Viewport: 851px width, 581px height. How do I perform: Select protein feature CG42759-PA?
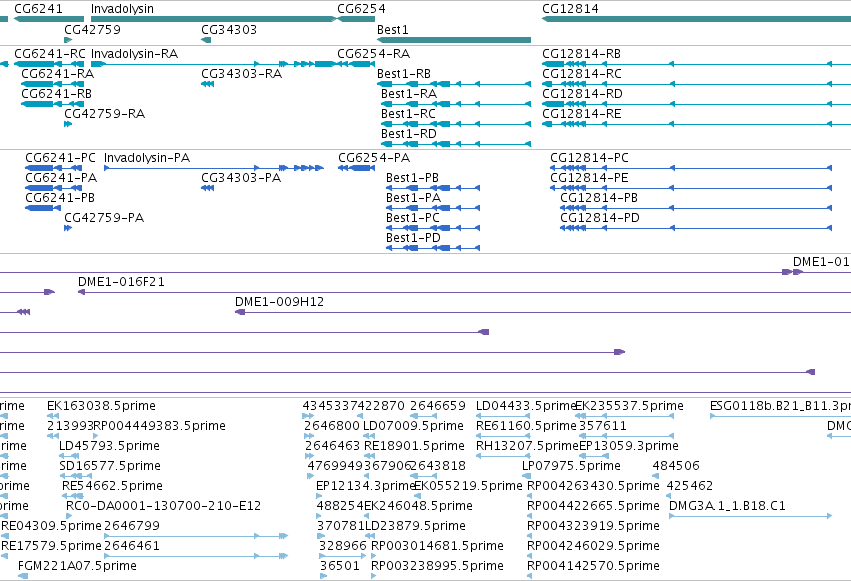(104, 218)
